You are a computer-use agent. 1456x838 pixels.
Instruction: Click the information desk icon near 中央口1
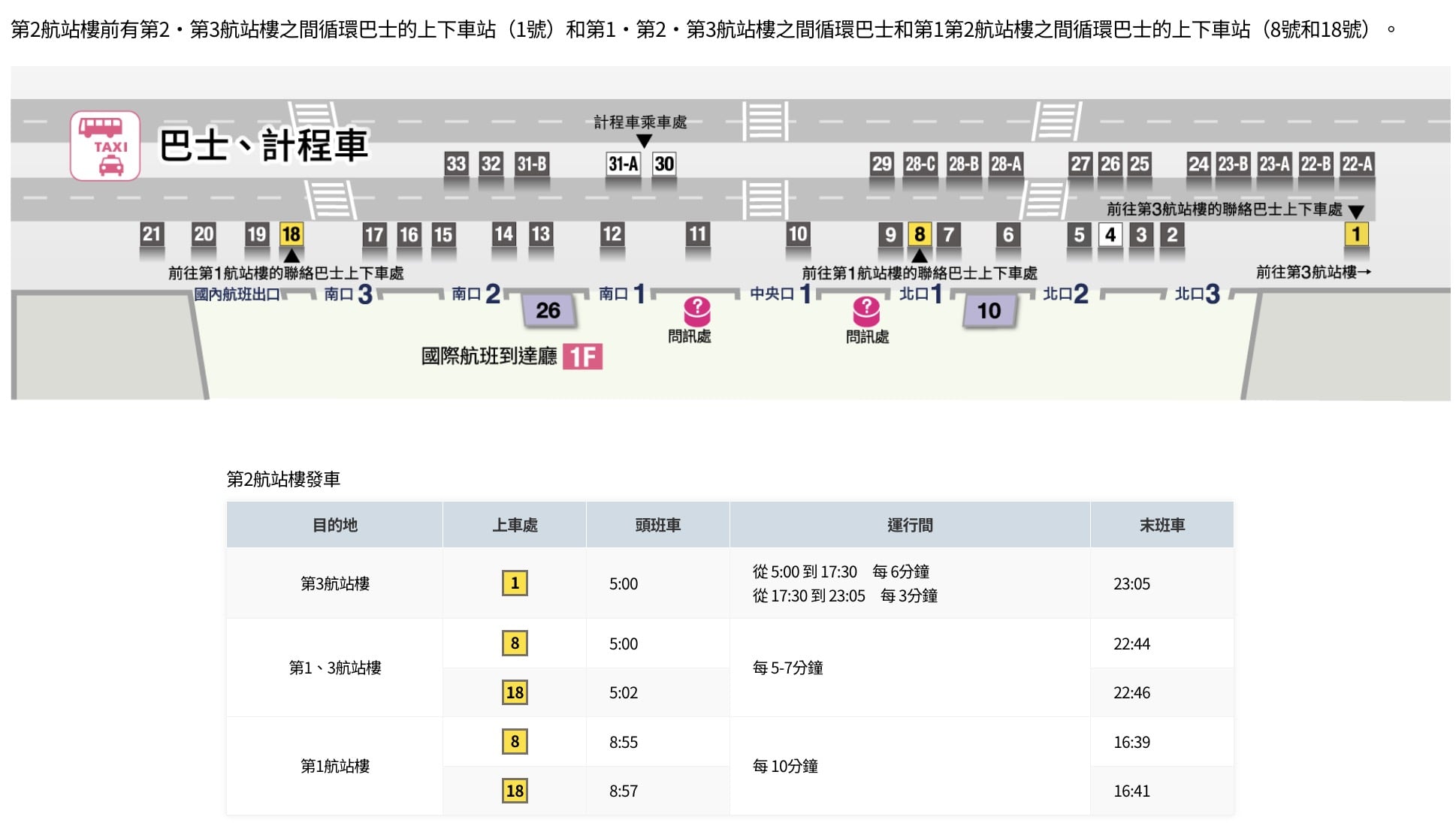click(x=866, y=311)
